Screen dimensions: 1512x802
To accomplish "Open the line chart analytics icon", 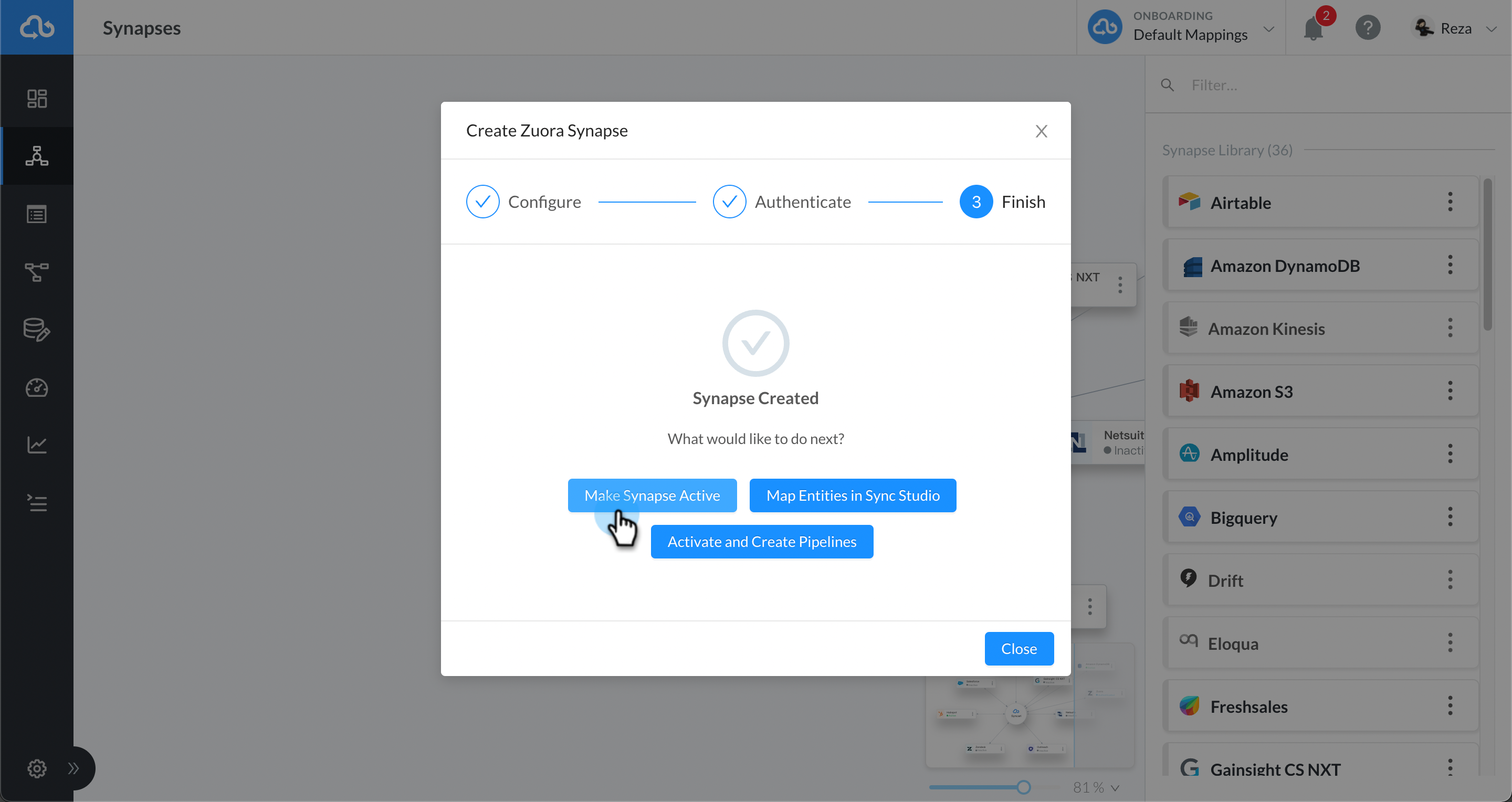I will tap(36, 445).
